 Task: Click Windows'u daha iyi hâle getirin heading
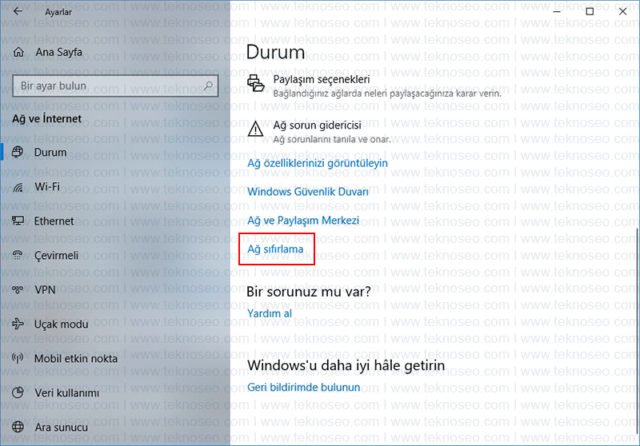(346, 365)
